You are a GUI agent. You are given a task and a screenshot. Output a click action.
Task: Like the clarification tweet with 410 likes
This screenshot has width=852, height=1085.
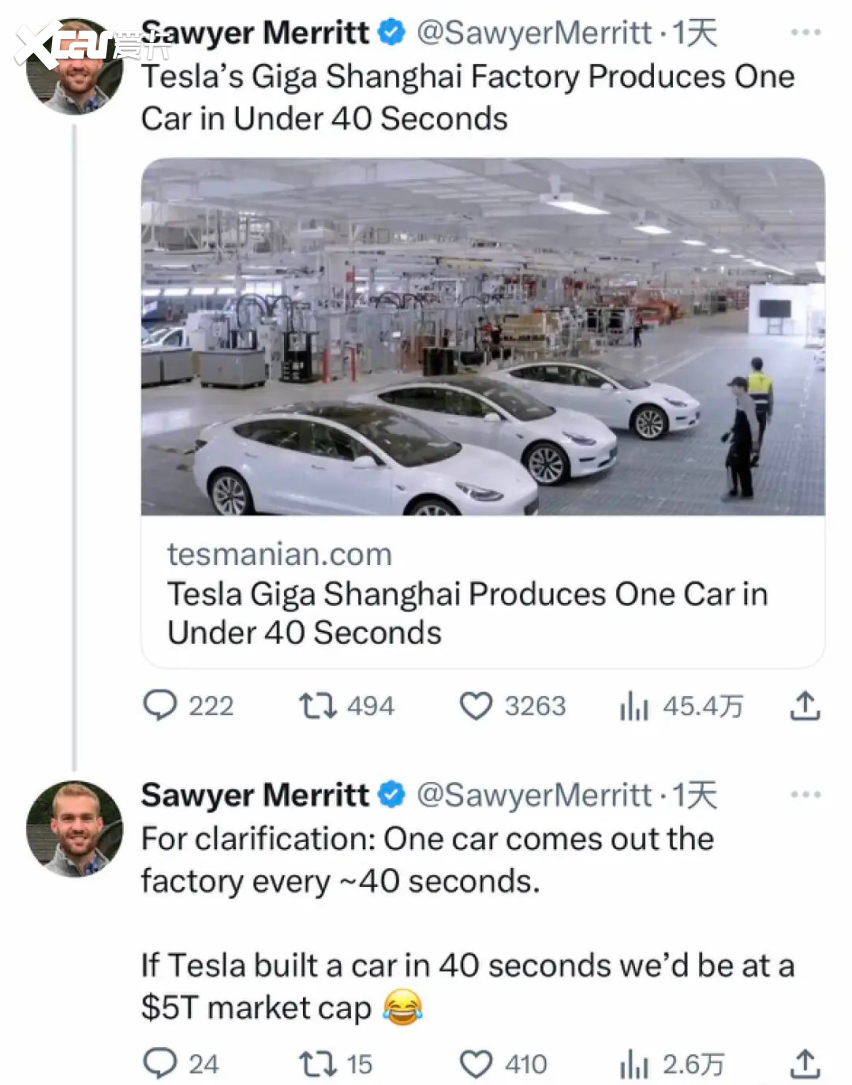(476, 1063)
